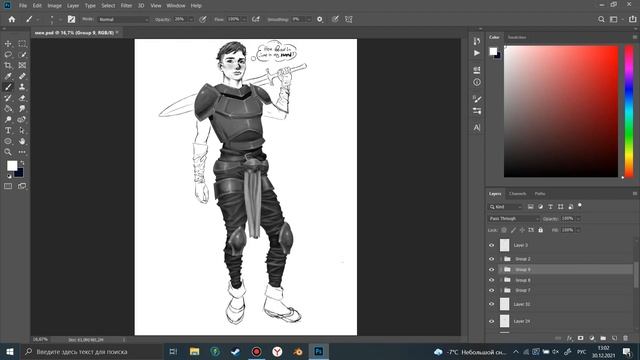Toggle the layer filter on/off switch
The image size is (640, 360).
pyautogui.click(x=580, y=206)
